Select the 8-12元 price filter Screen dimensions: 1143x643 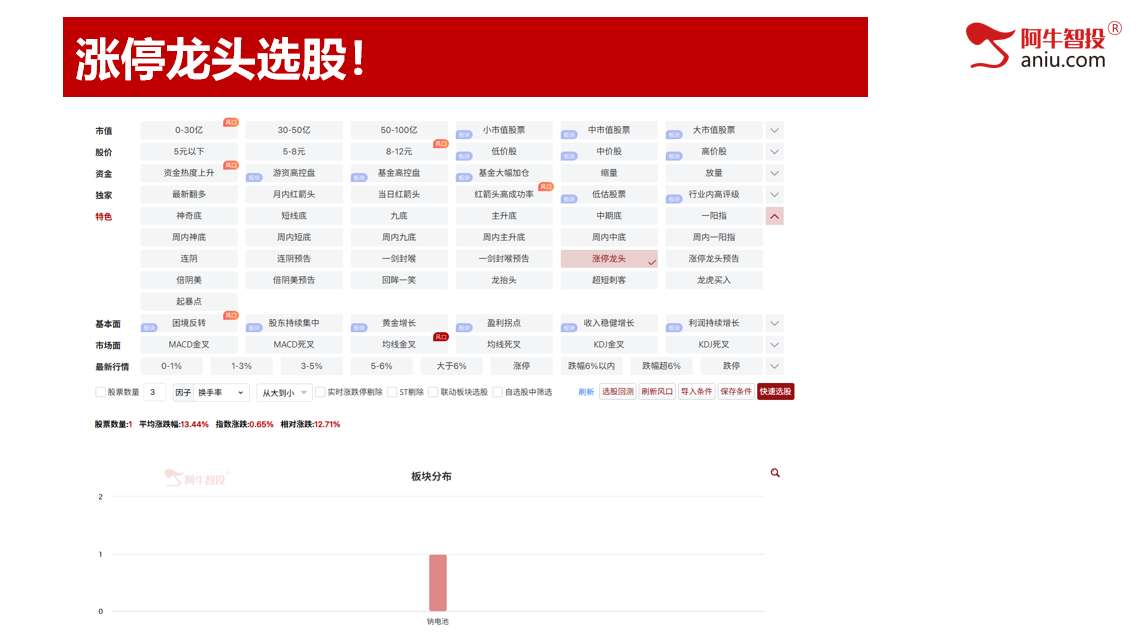pyautogui.click(x=399, y=152)
